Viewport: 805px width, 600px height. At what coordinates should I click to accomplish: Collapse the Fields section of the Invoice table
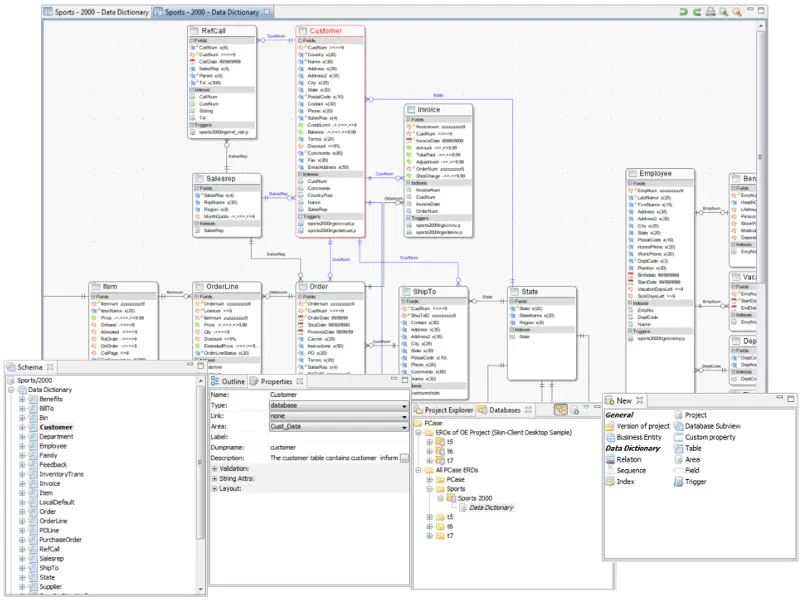point(409,119)
